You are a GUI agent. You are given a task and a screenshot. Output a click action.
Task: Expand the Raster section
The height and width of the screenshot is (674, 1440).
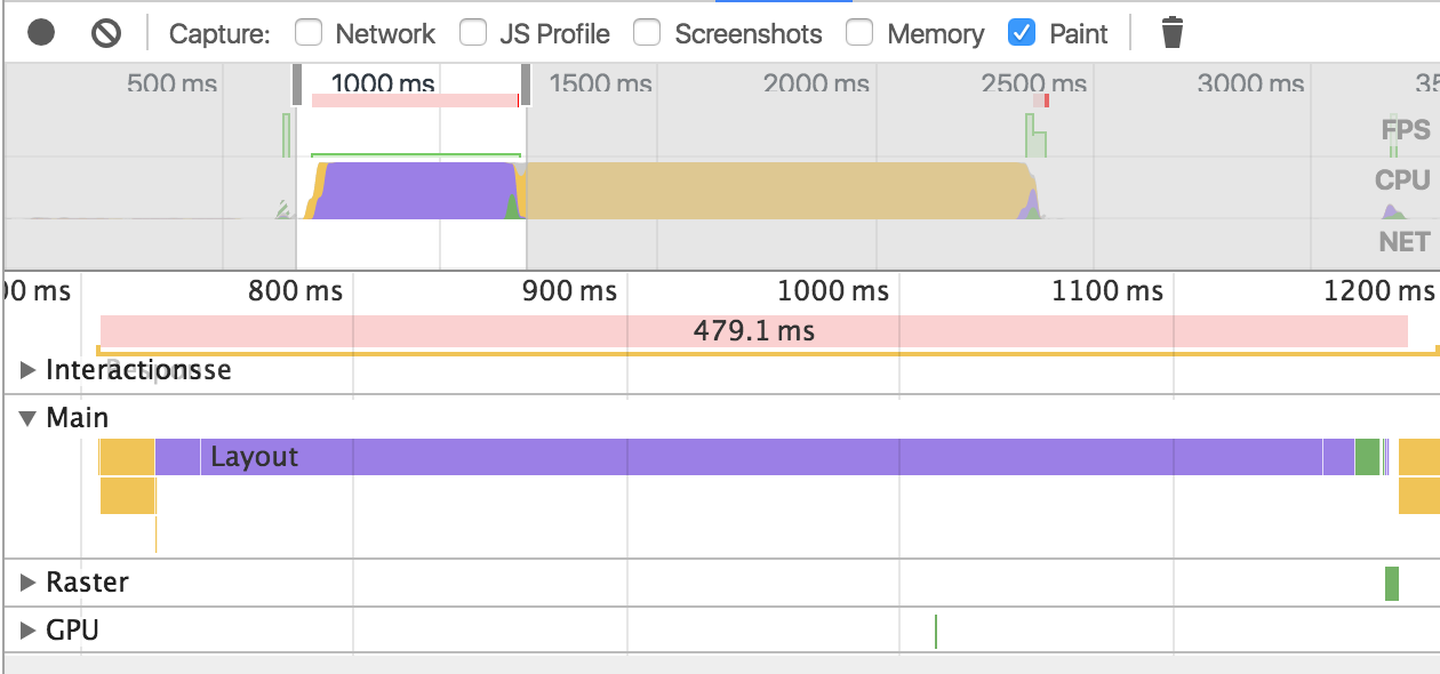(x=28, y=582)
